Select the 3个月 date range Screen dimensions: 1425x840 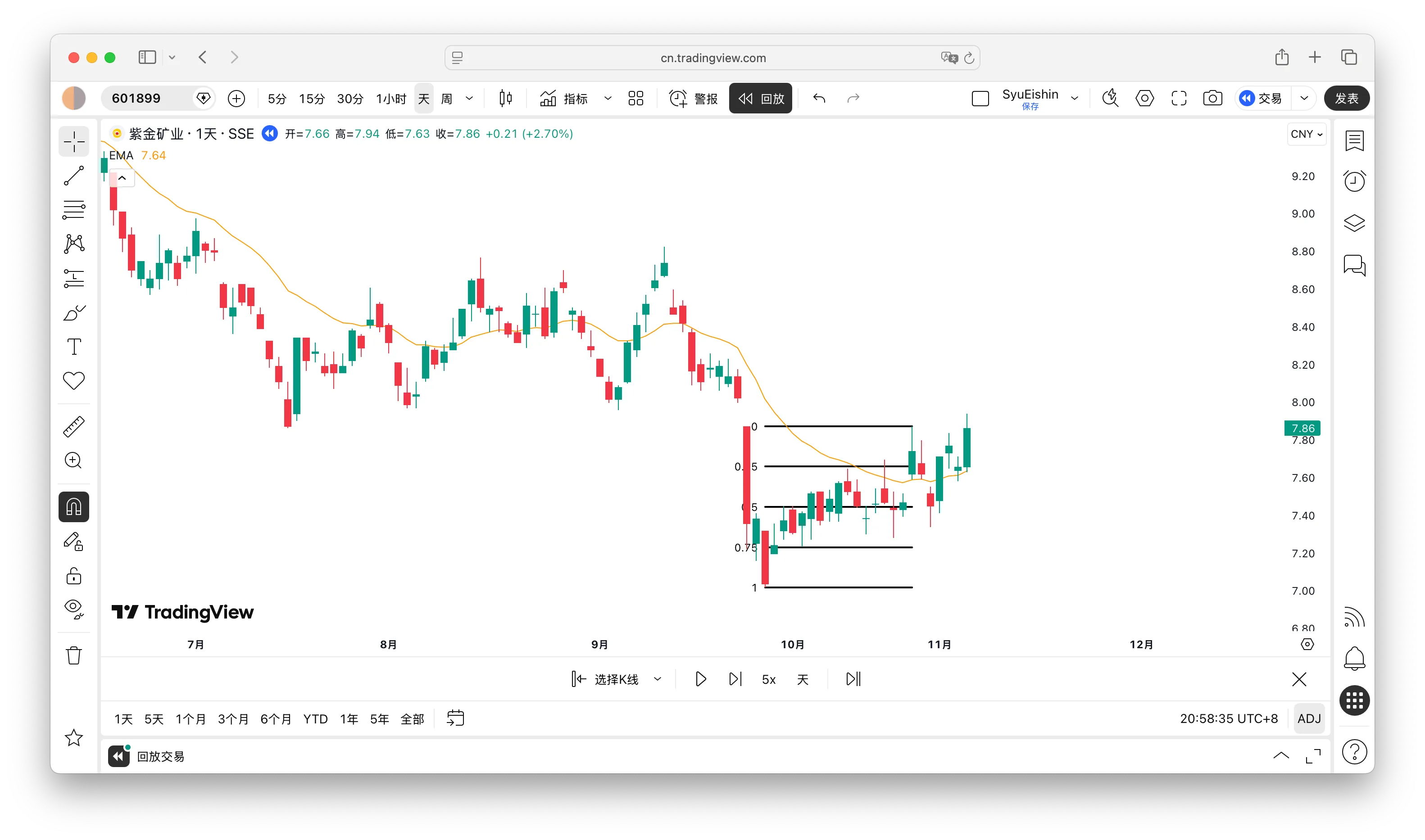pos(233,719)
